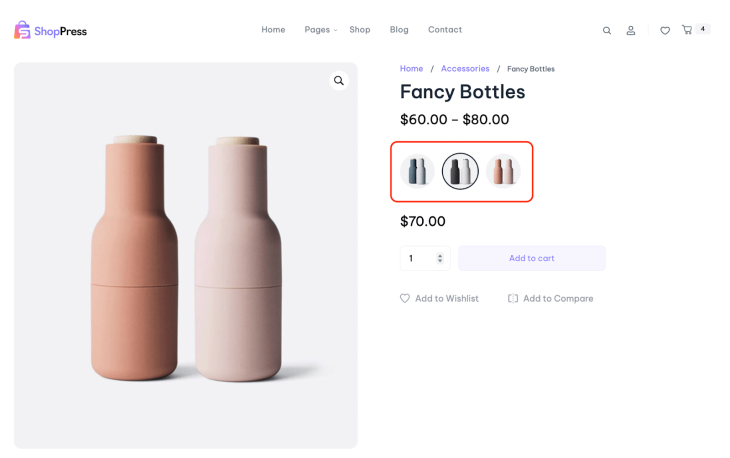730x458 pixels.
Task: Open the Blog menu item
Action: [399, 30]
